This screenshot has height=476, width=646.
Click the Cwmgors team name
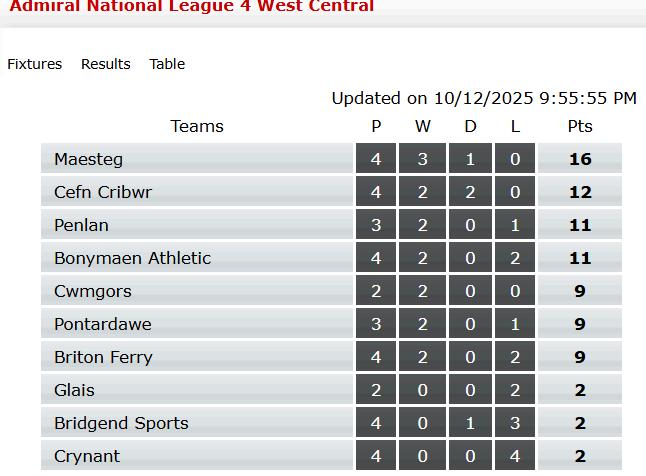[93, 291]
